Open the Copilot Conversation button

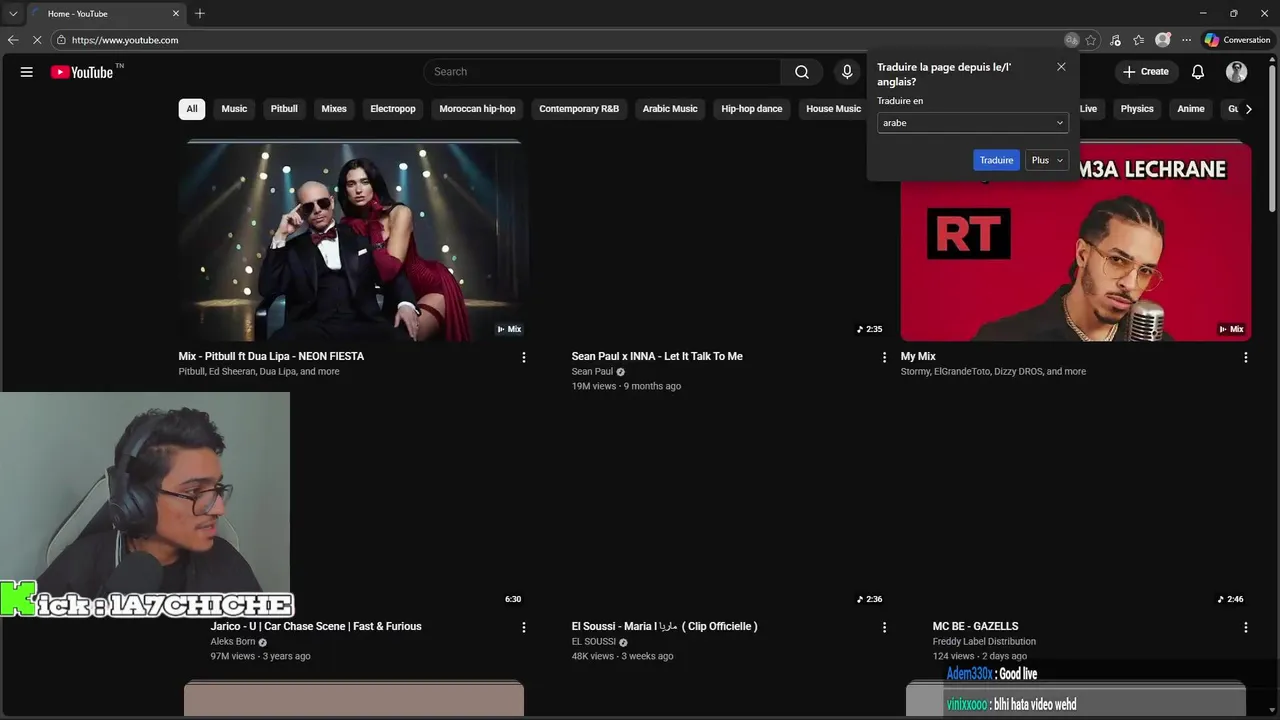click(x=1237, y=40)
